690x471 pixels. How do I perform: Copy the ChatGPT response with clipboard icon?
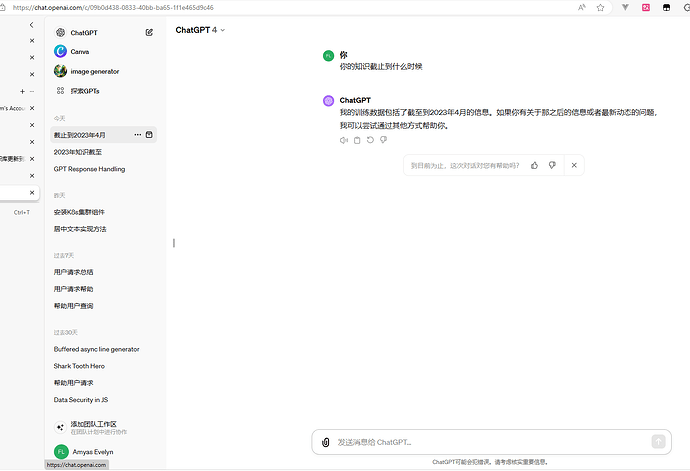[x=357, y=140]
